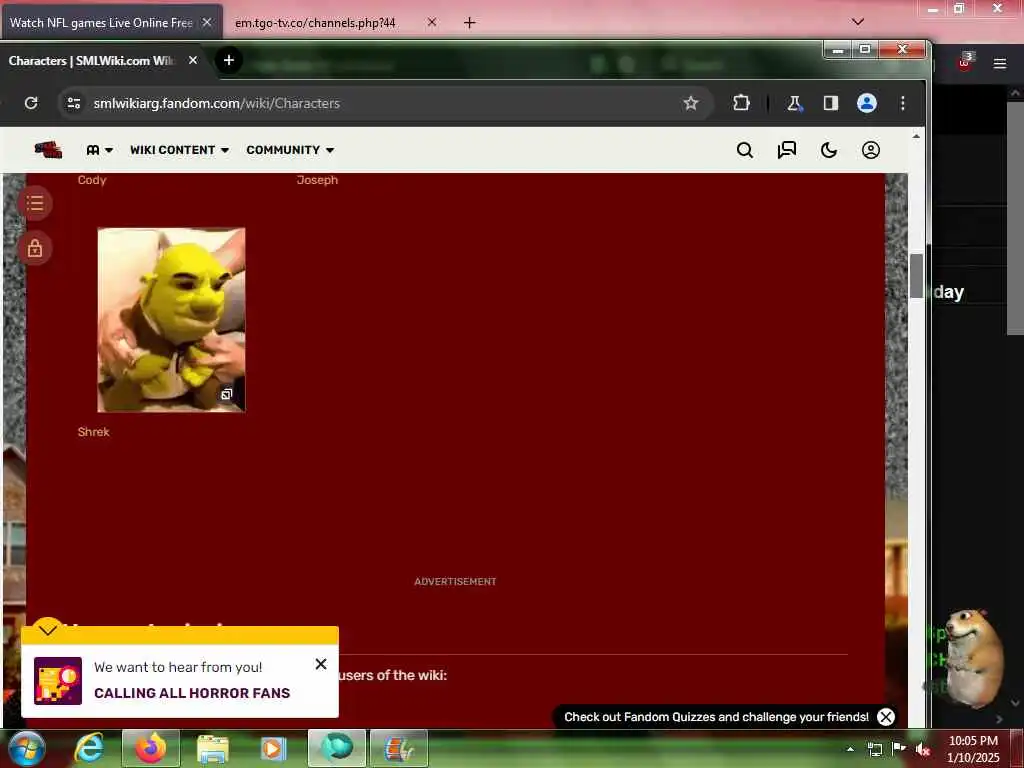Follow the Cody character link
This screenshot has height=768, width=1024.
91,180
